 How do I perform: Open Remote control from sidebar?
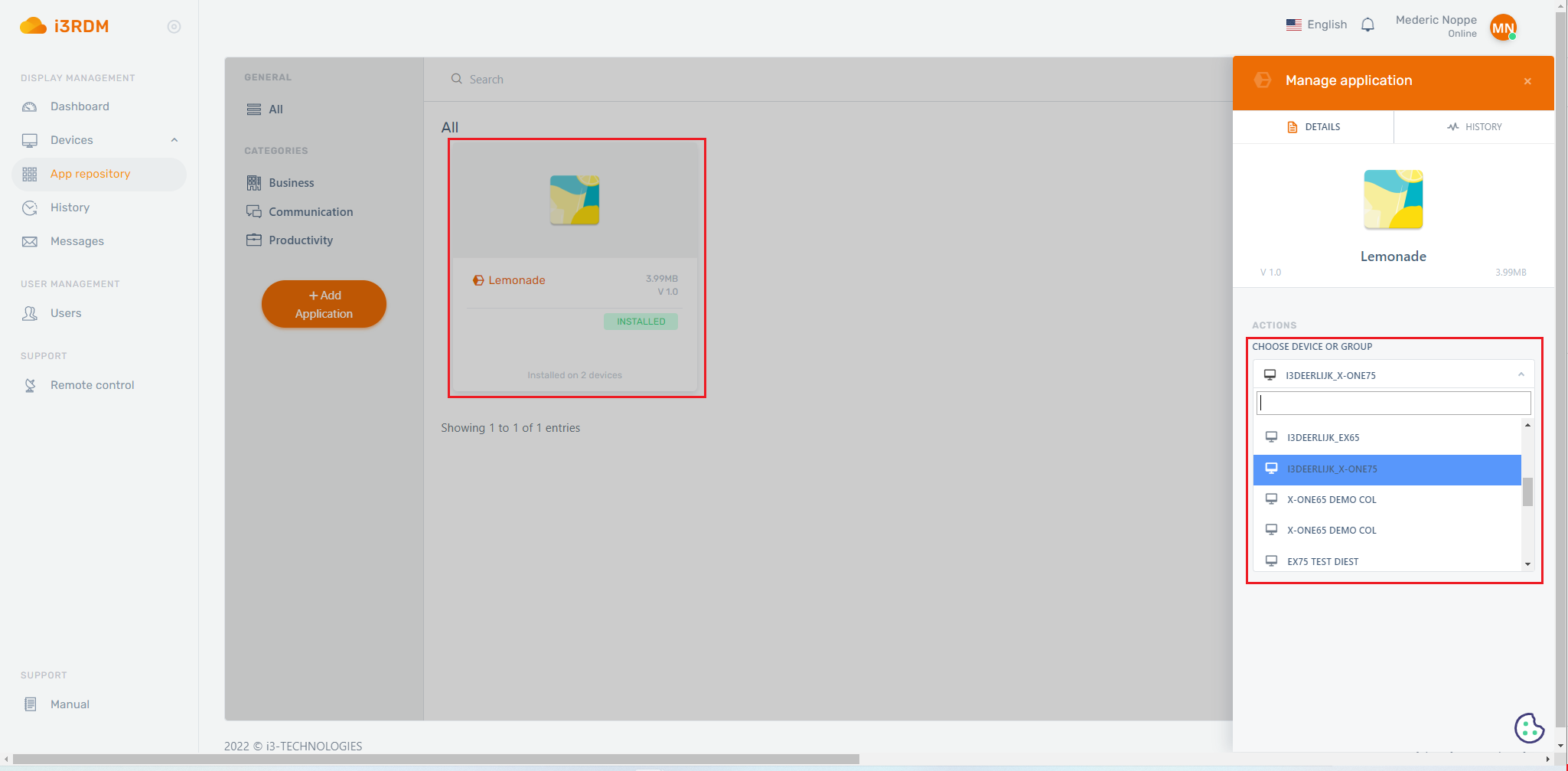tap(92, 385)
